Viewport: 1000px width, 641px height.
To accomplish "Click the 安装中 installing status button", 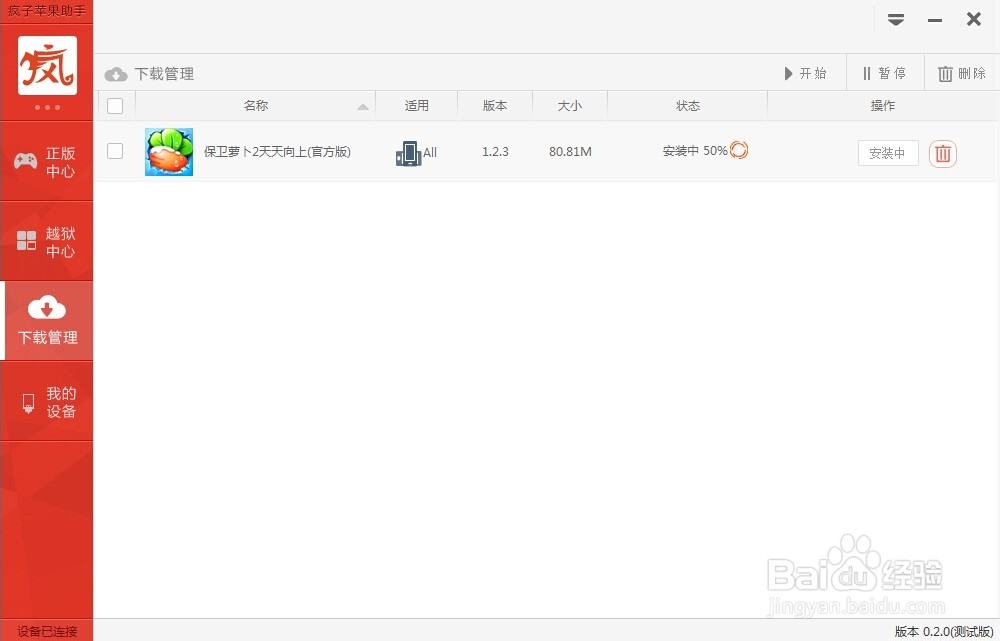I will pyautogui.click(x=887, y=153).
